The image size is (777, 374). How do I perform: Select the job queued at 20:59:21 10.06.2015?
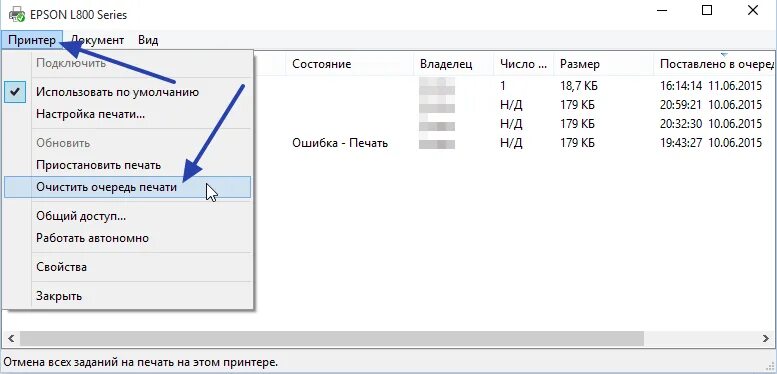coord(711,105)
